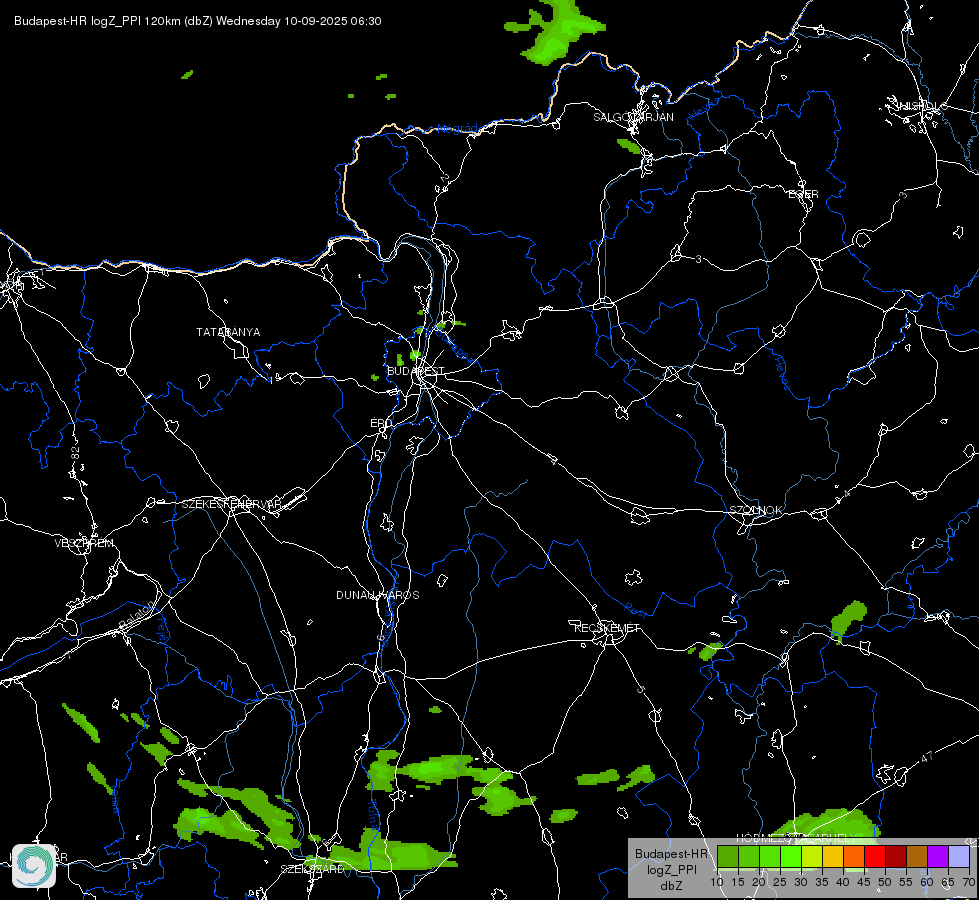Select the 60–65 dBZ purple legend swatch
979x900 pixels.
[938, 856]
